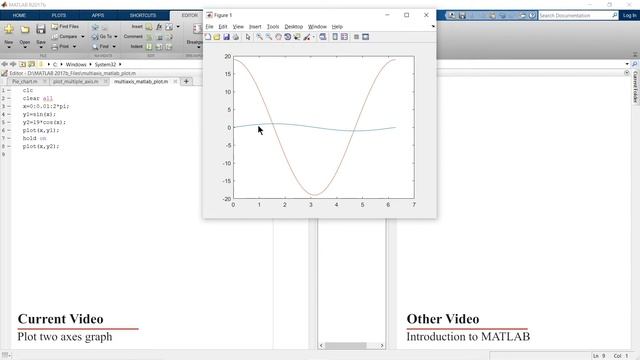
Task: Switch to the APPS ribbon tab
Action: tap(98, 16)
